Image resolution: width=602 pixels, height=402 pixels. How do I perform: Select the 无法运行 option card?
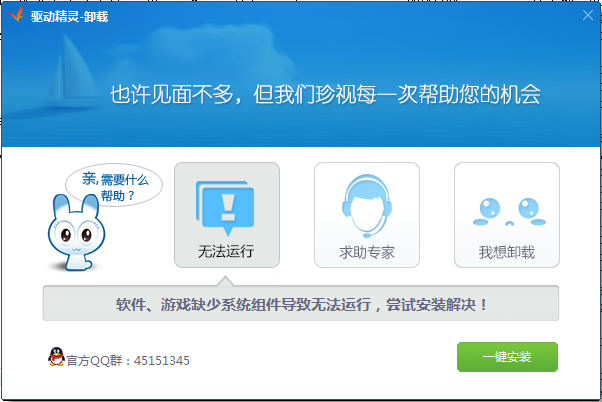(227, 215)
